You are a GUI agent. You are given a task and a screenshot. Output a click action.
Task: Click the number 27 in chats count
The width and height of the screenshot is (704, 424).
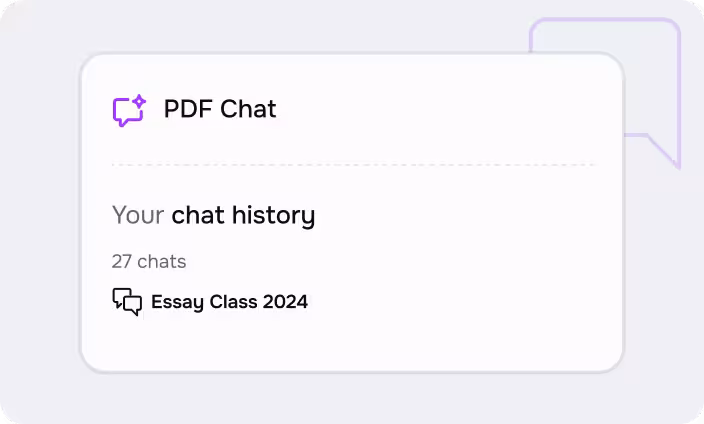122,262
